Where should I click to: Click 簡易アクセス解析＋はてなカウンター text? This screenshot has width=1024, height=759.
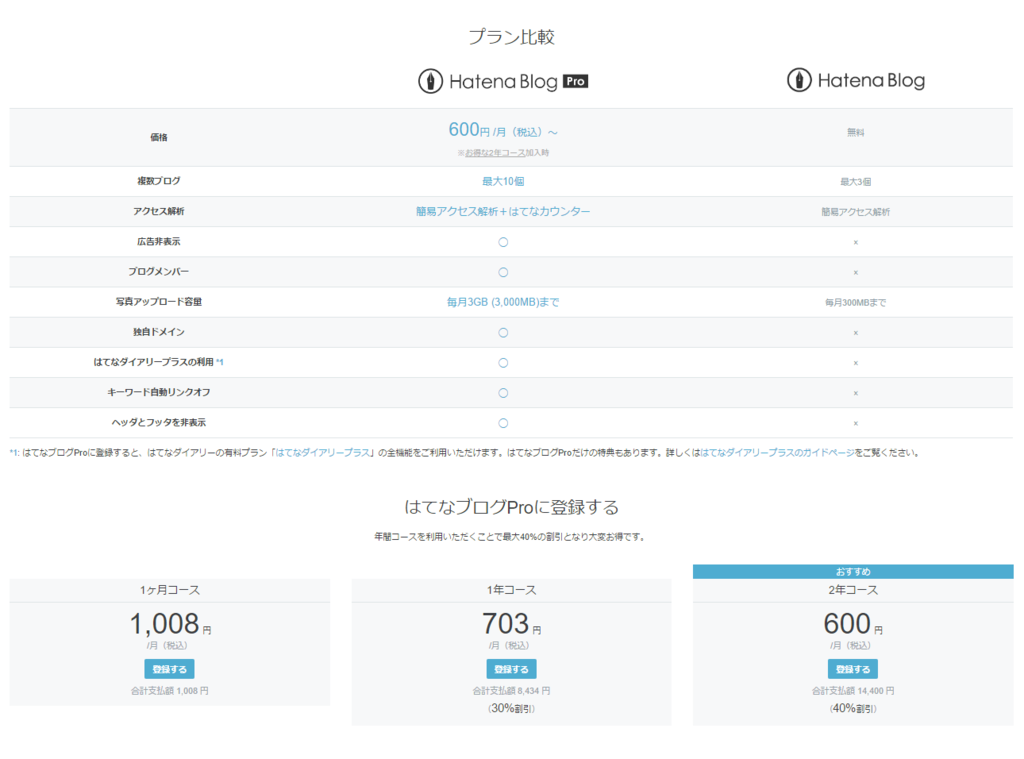[x=503, y=212]
